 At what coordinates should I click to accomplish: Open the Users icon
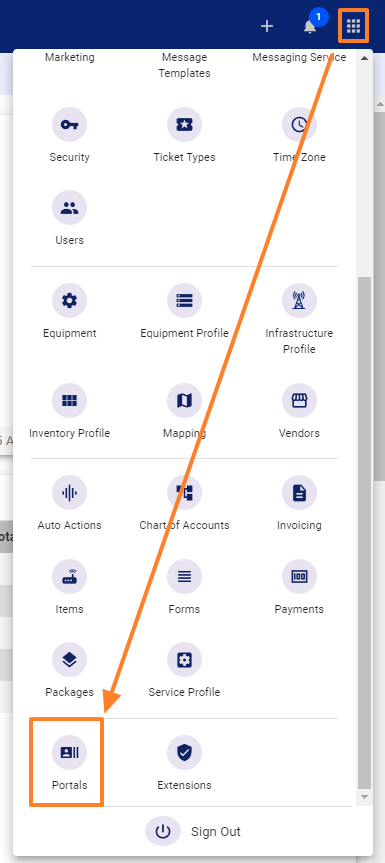pos(69,207)
